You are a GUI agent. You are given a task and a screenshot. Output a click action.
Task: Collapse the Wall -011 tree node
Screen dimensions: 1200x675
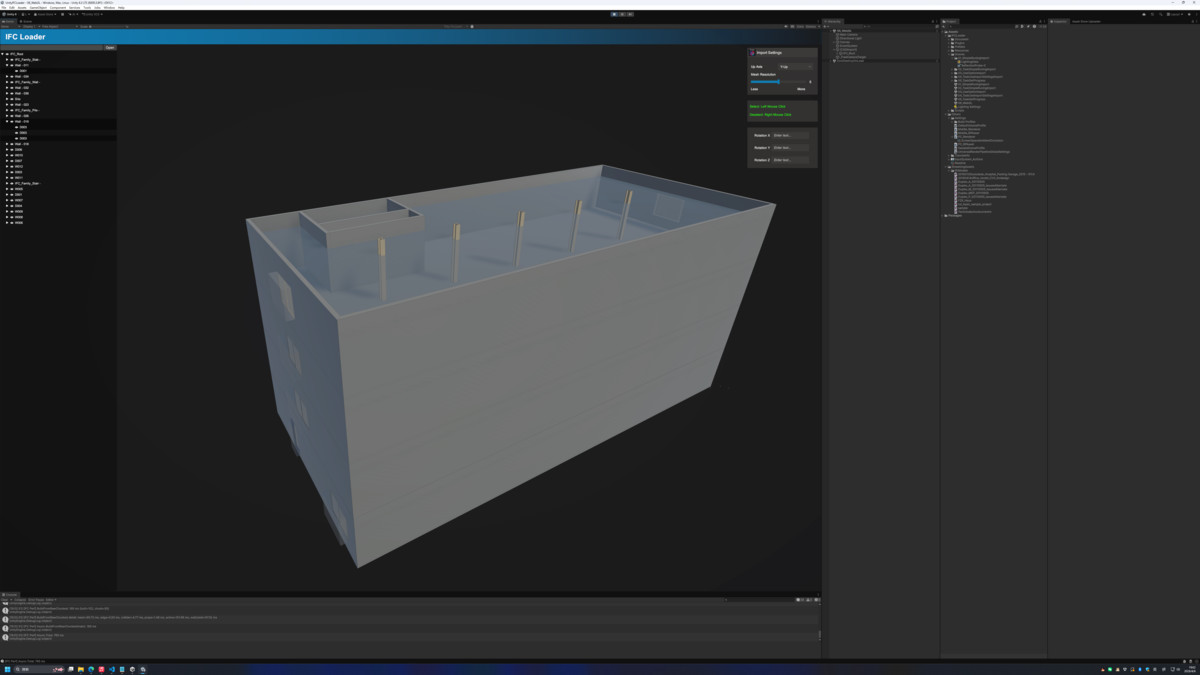8,65
